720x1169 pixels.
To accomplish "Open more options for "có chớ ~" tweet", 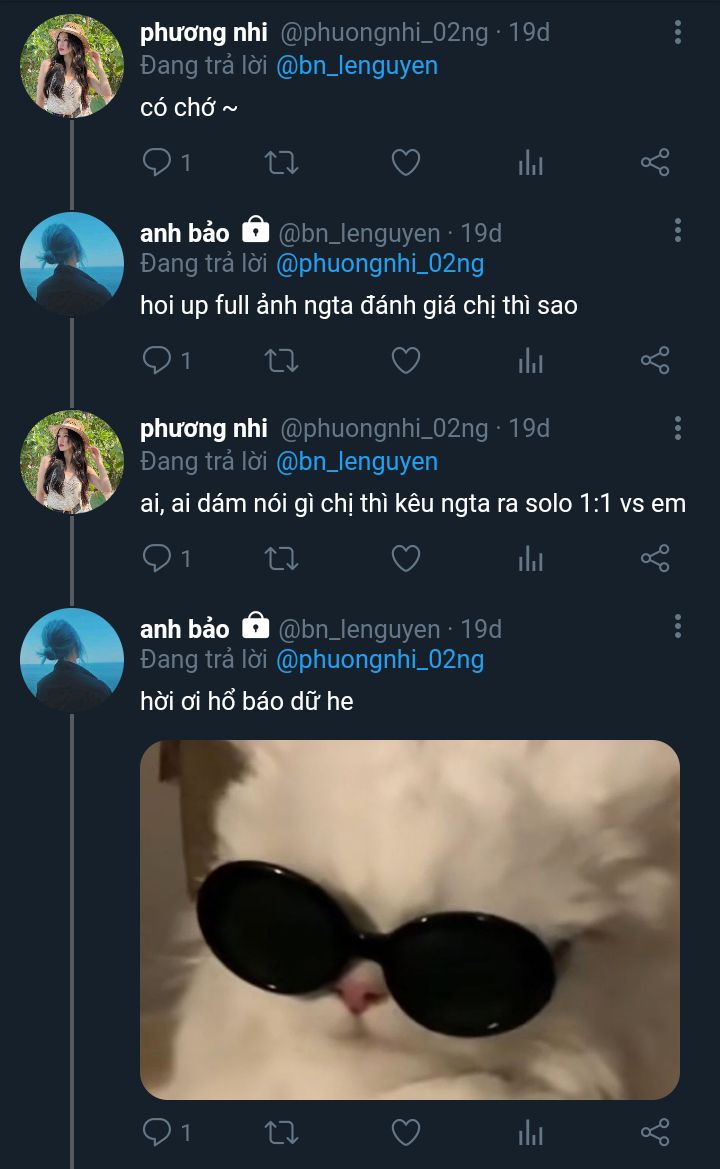I will coord(678,33).
